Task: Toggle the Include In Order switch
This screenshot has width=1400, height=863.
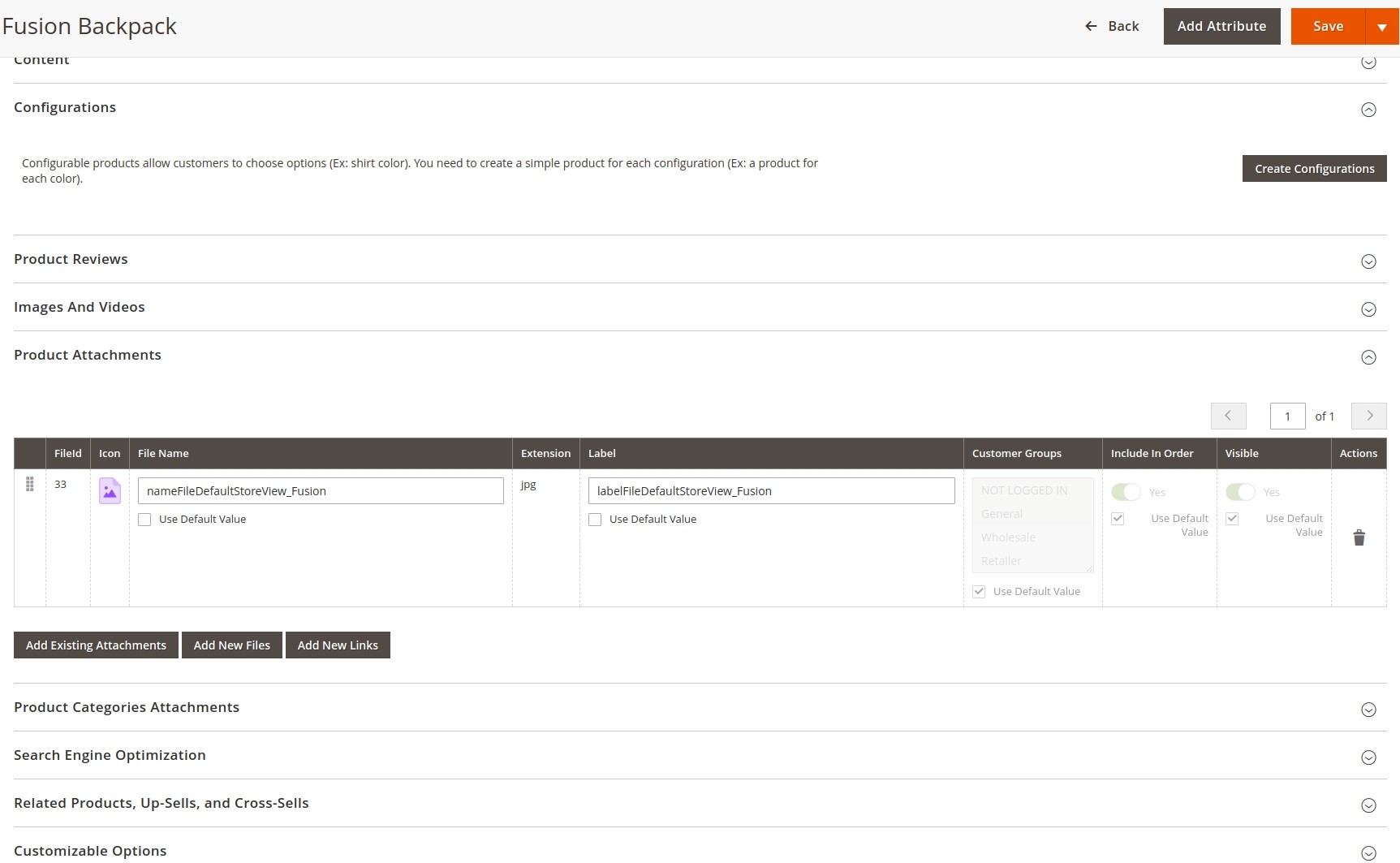Action: 1126,492
